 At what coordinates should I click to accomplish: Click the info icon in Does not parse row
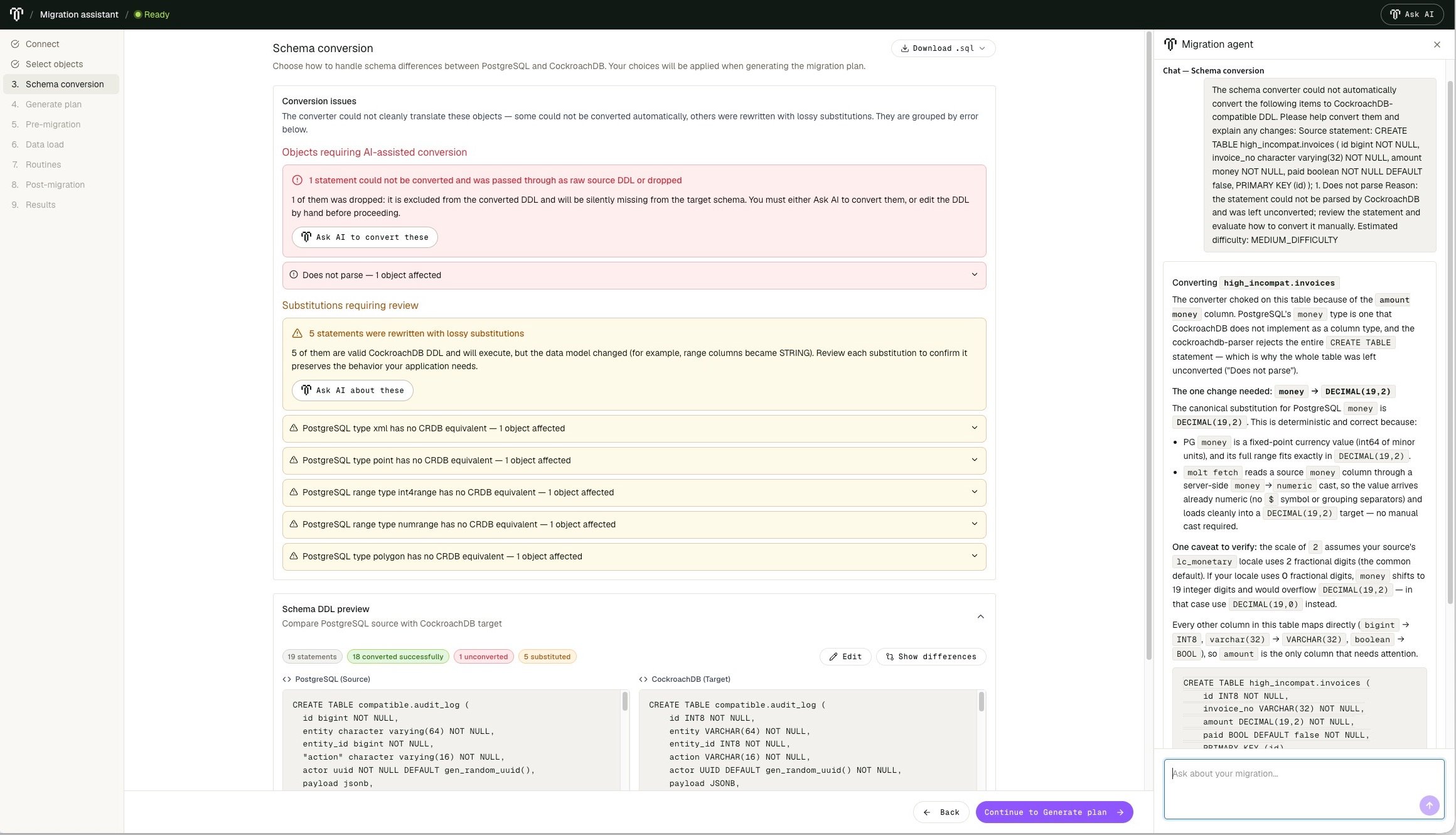[293, 274]
